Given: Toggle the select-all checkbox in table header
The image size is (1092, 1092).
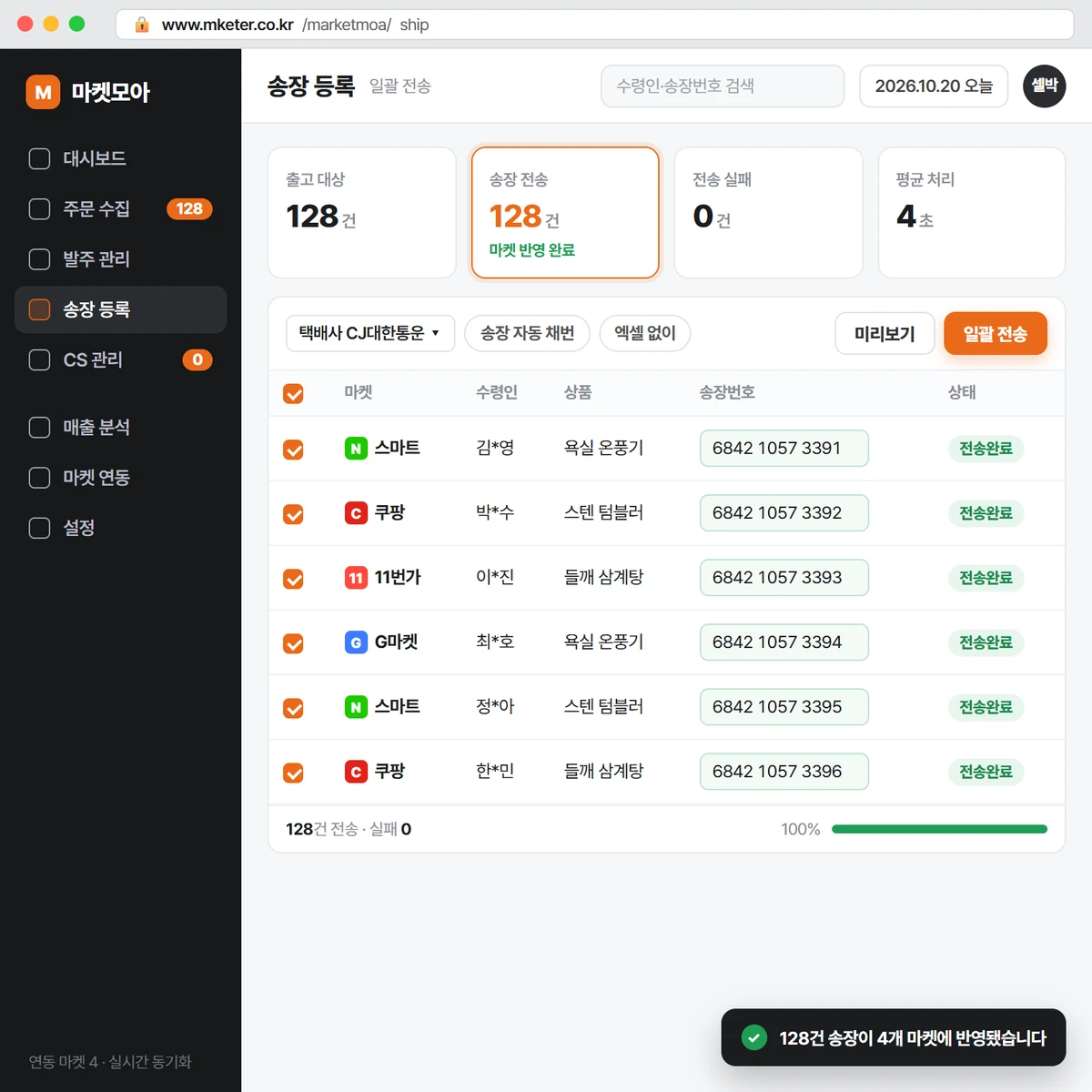Looking at the screenshot, I should [x=293, y=393].
